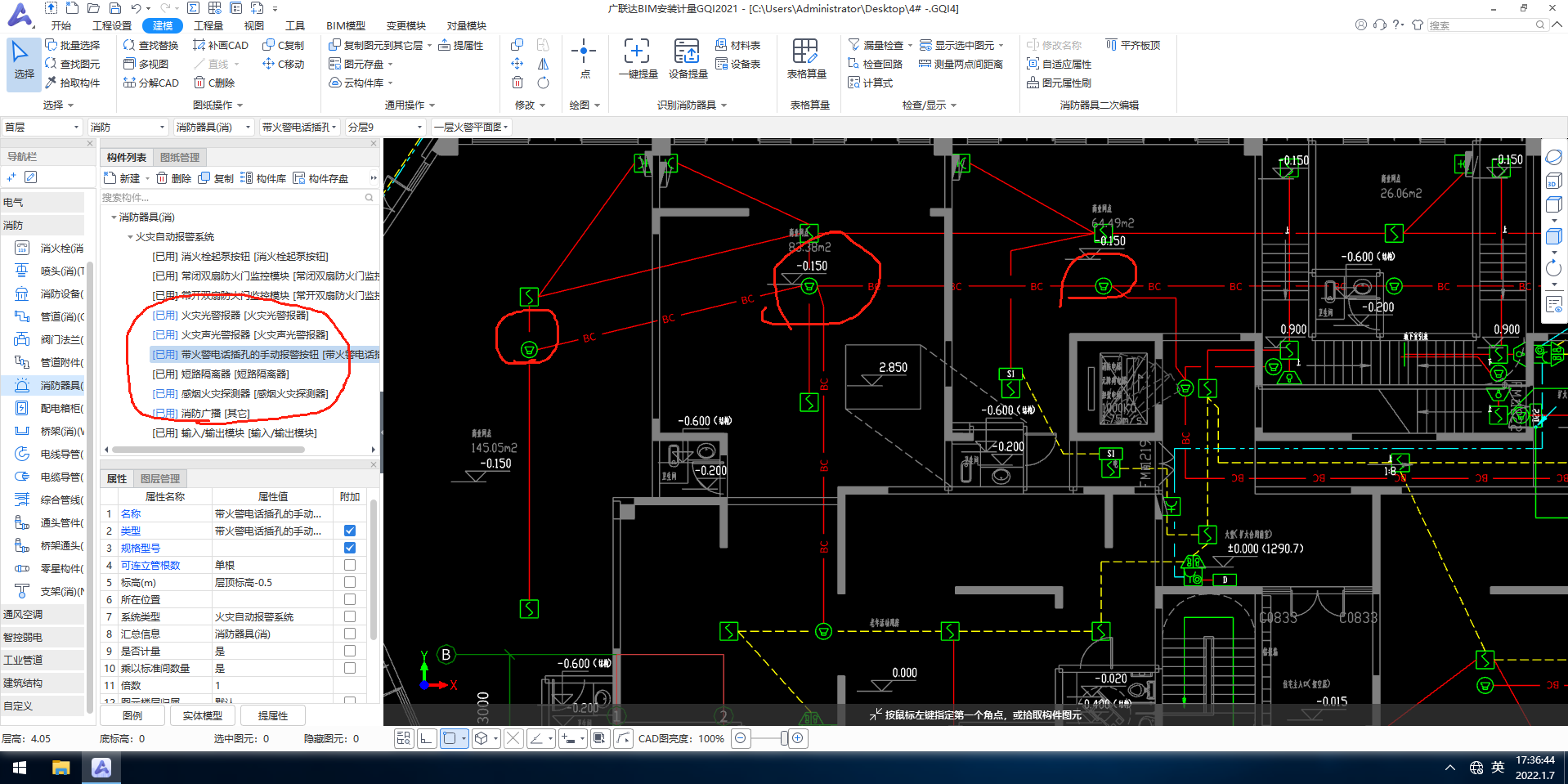The width and height of the screenshot is (1568, 784).
Task: Click CAD brightness decrease minus button
Action: [x=741, y=738]
